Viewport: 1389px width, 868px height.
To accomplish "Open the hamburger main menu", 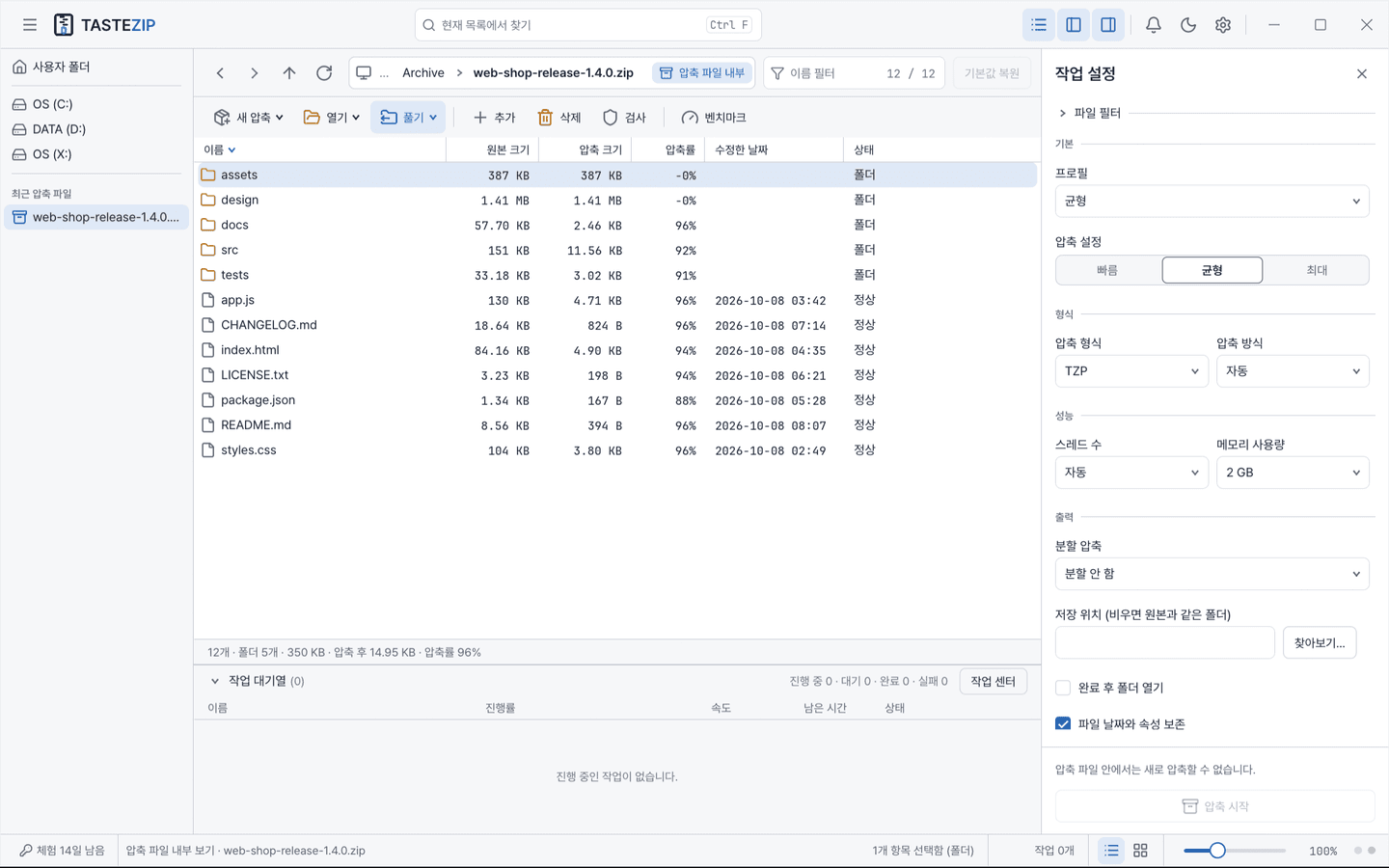I will (x=30, y=25).
